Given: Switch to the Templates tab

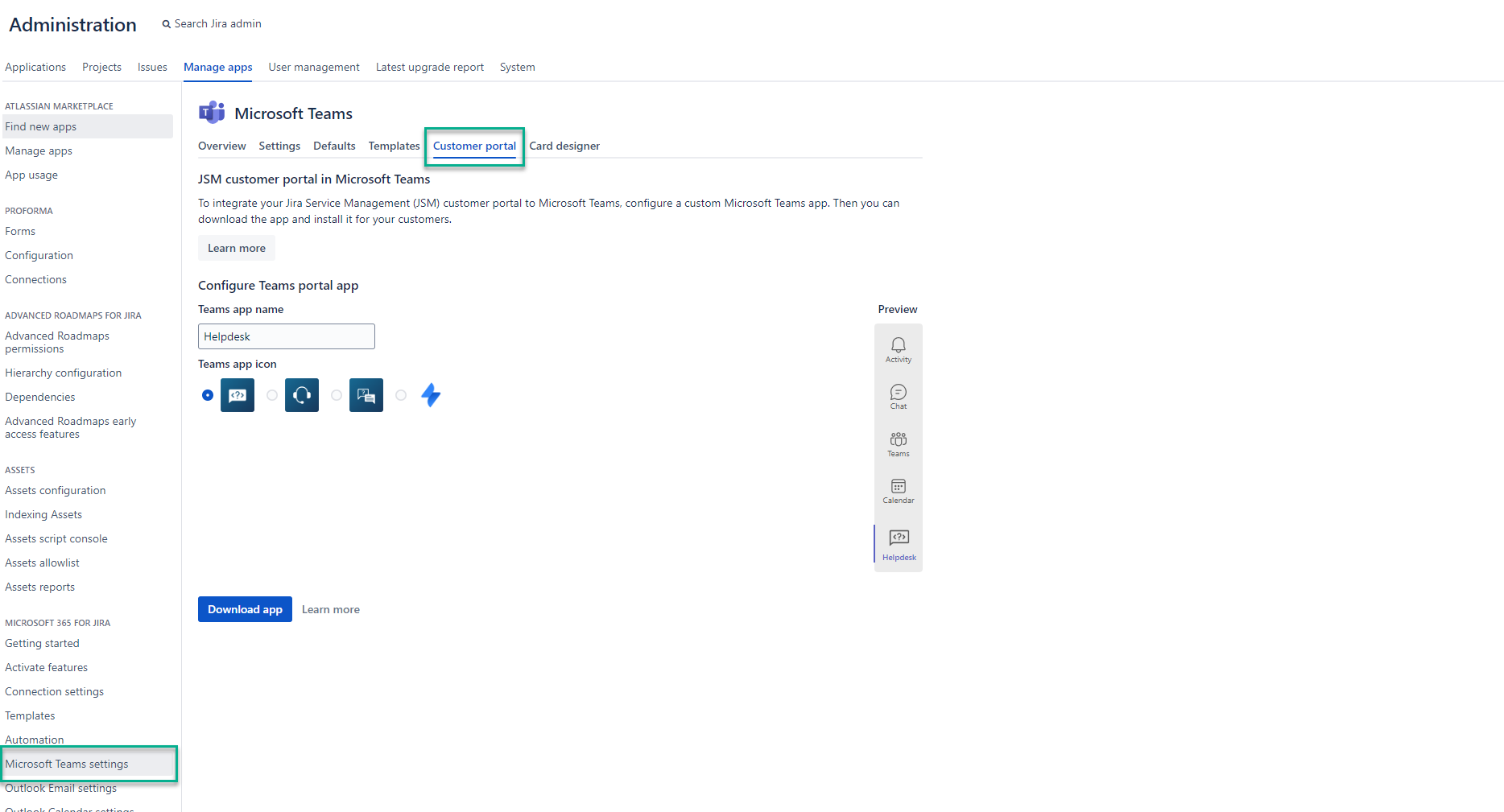Looking at the screenshot, I should [394, 146].
